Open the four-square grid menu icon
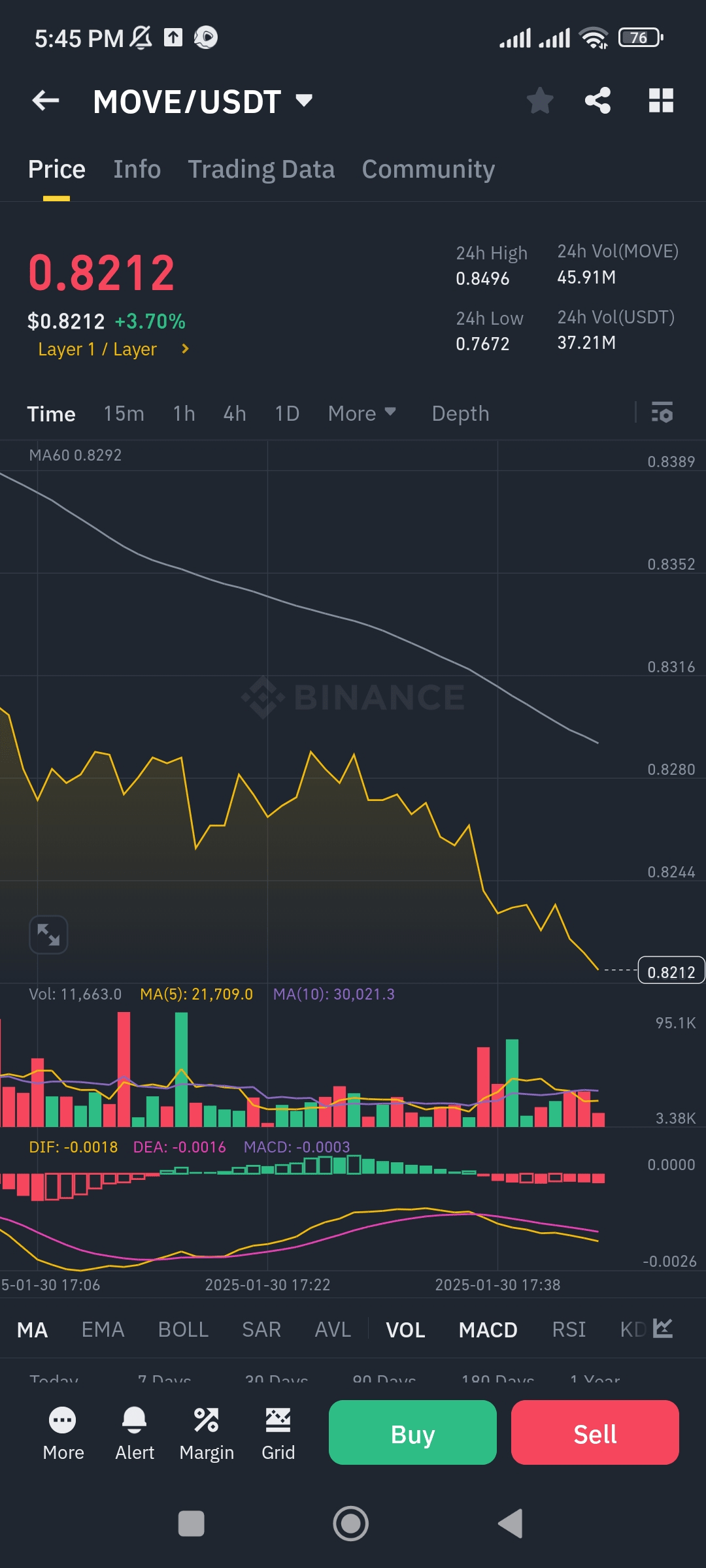 [x=661, y=101]
